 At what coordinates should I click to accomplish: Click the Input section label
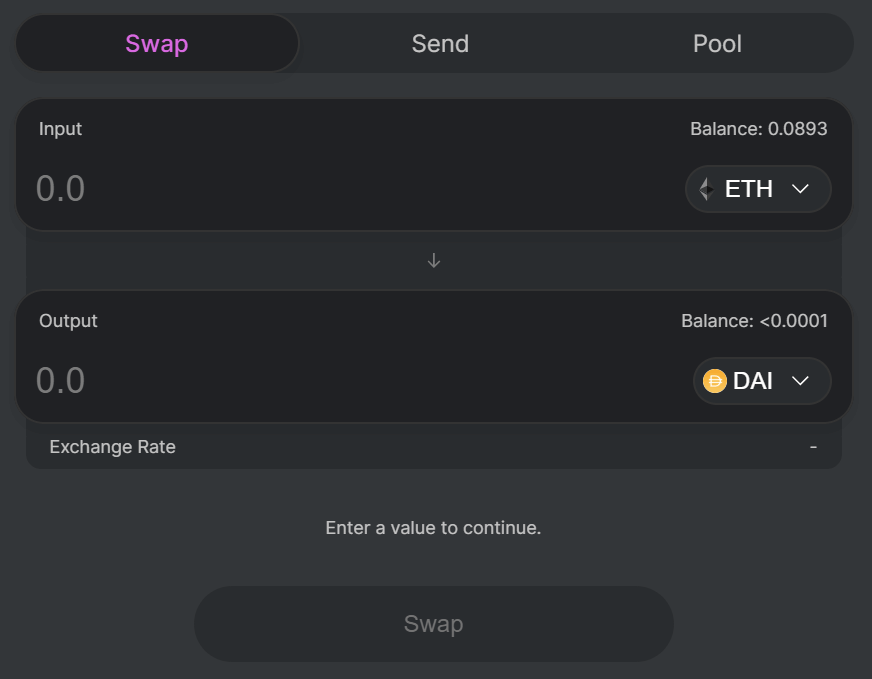click(60, 129)
